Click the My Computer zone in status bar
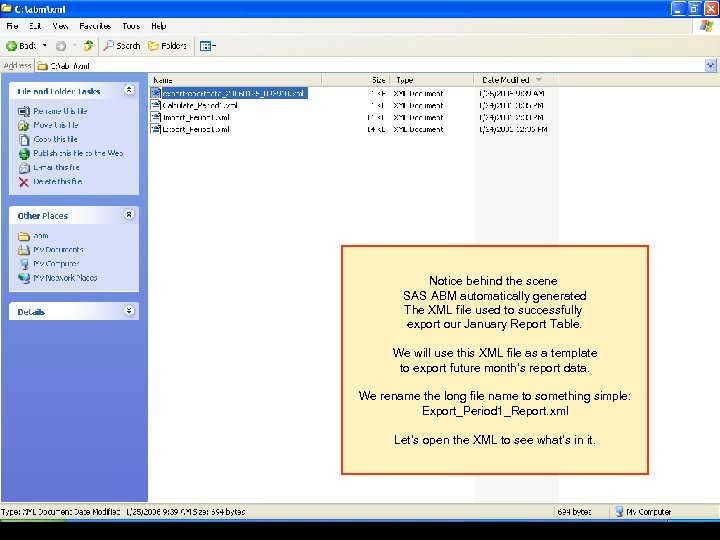 643,512
